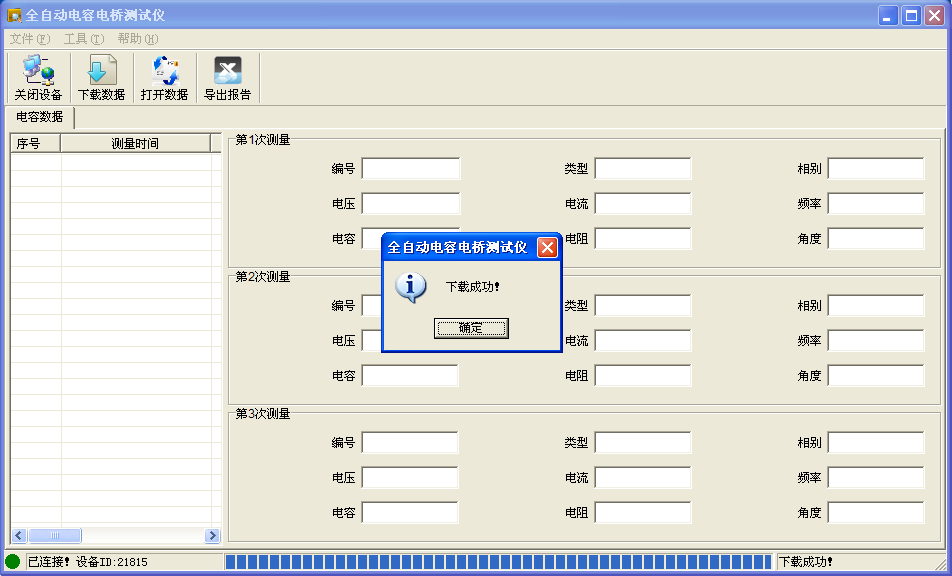Viewport: 952px width, 576px height.
Task: Click 第3次测量 类型 input field
Action: point(642,443)
